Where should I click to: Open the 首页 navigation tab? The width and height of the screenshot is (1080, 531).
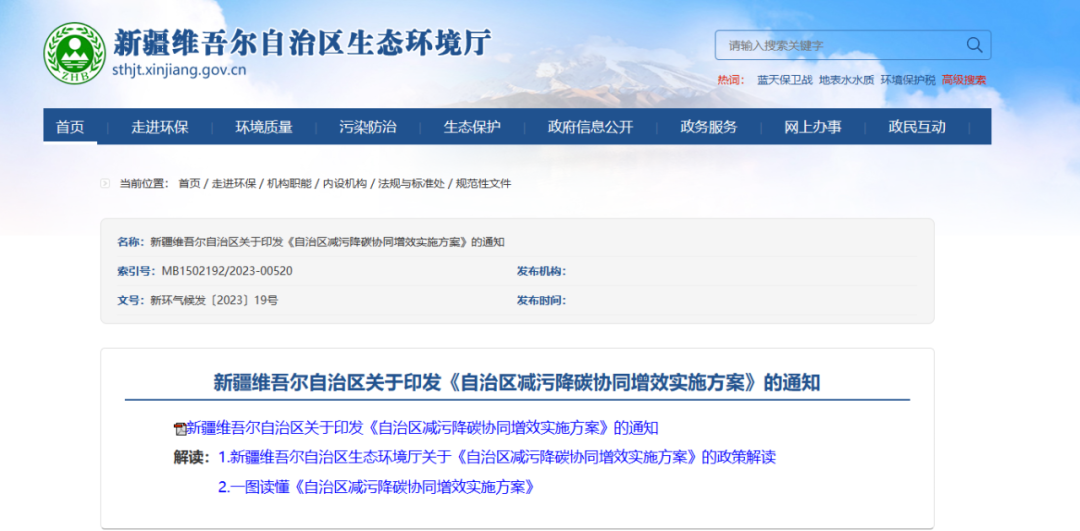point(70,127)
